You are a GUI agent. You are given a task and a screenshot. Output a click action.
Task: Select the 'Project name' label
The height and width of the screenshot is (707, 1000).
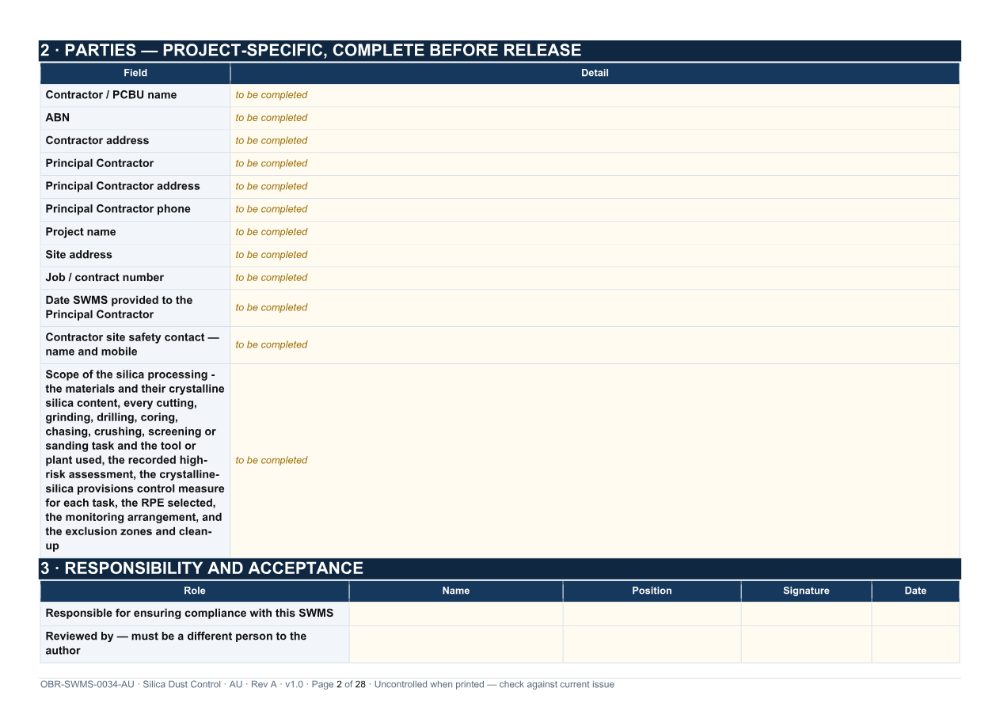coord(80,232)
